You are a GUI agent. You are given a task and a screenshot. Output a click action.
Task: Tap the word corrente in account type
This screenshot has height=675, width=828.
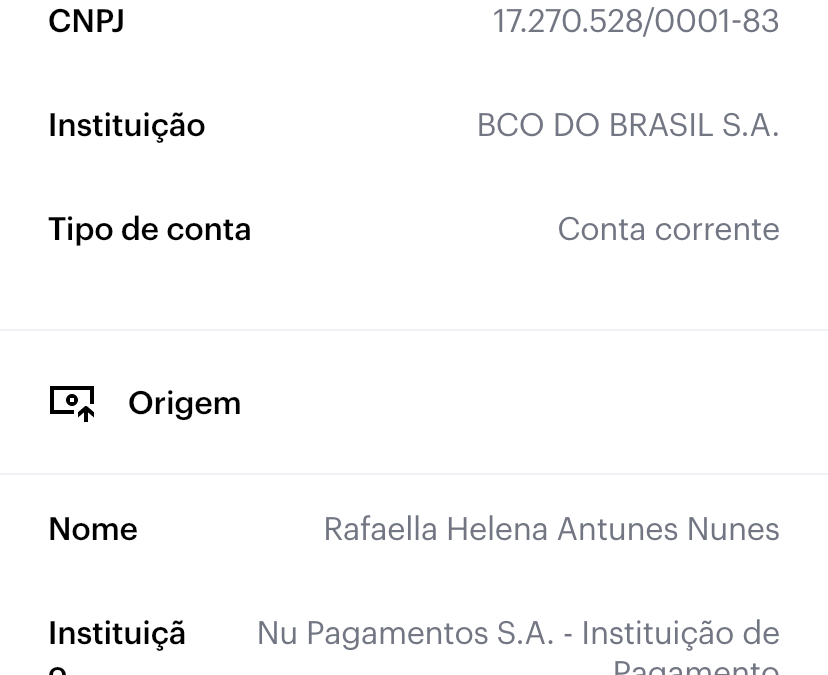tap(717, 230)
